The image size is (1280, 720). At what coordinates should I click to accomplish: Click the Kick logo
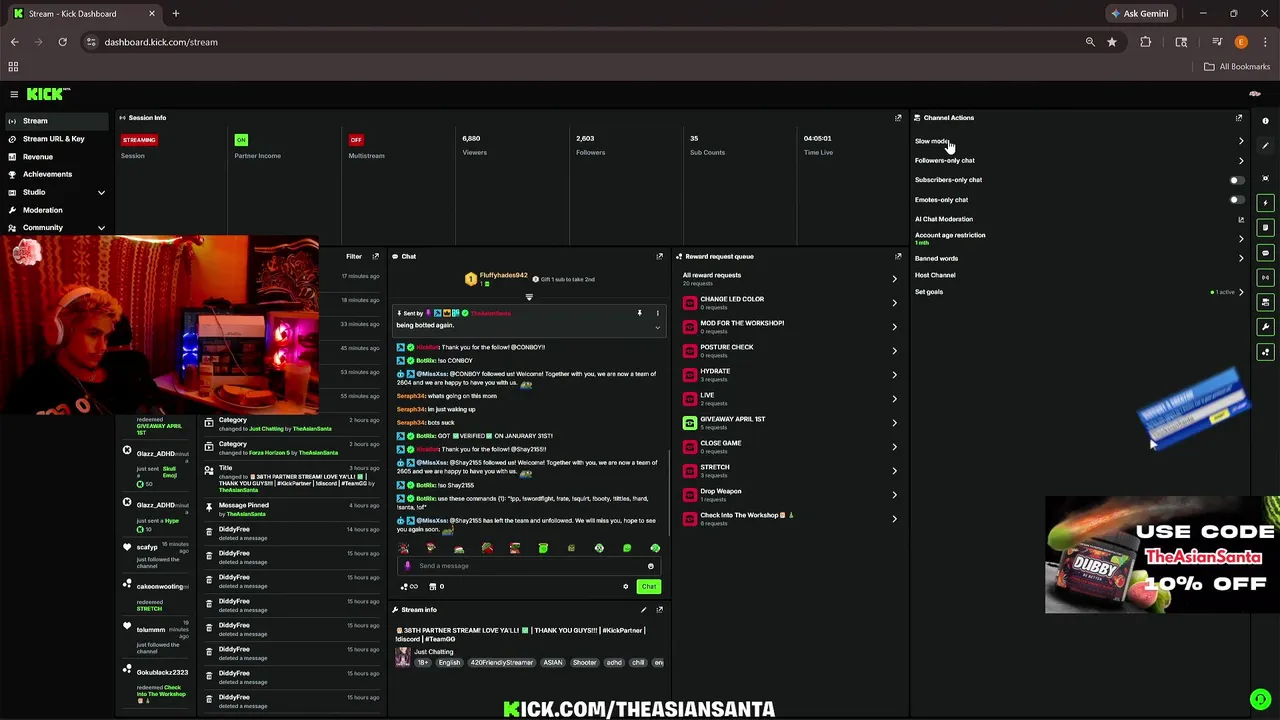coord(48,94)
